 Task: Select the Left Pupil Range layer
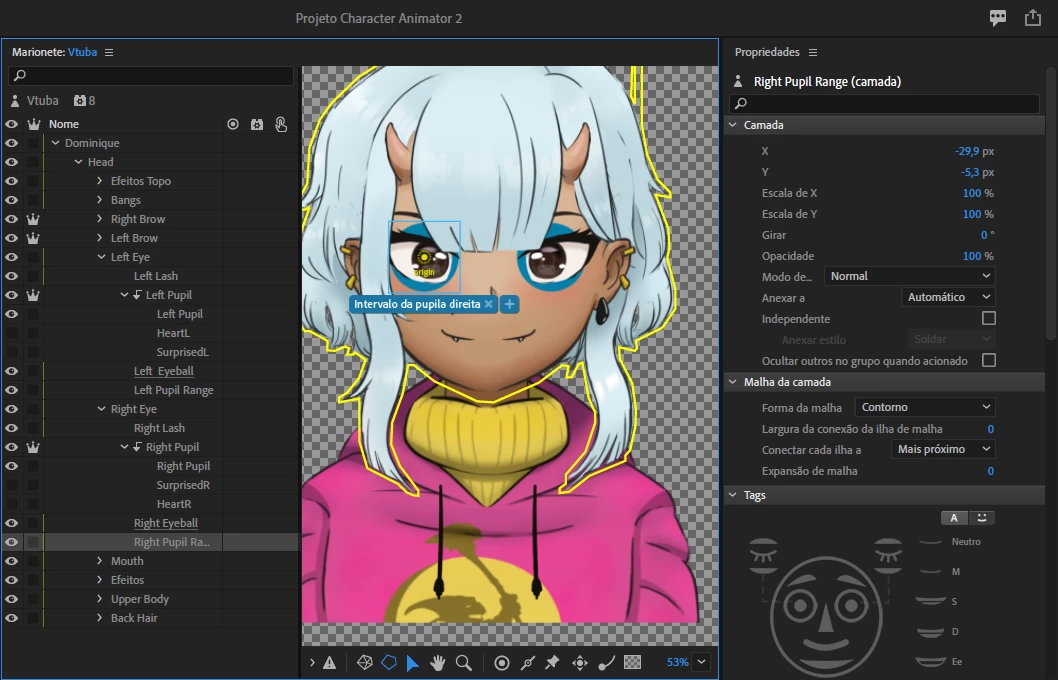173,390
